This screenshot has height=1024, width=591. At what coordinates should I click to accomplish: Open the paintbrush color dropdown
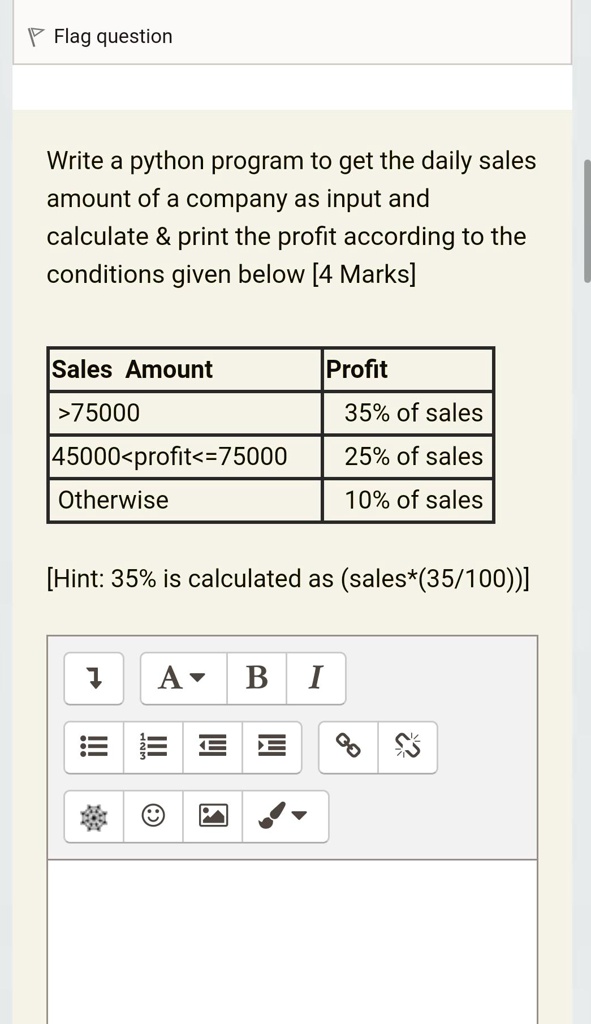pos(285,816)
